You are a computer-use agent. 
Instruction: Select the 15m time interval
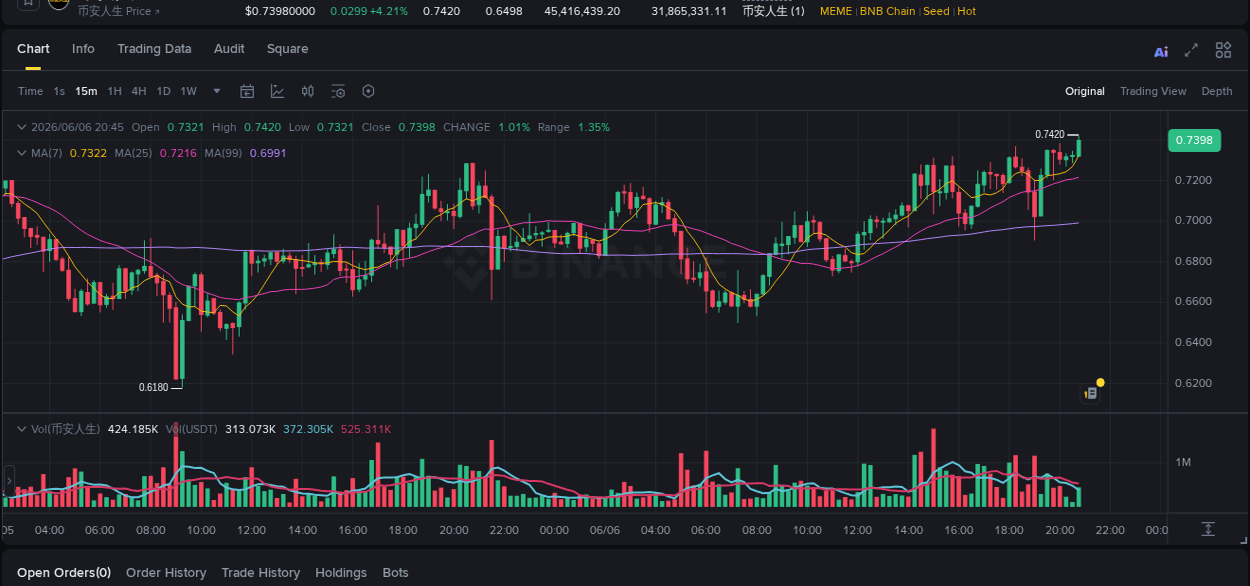(x=86, y=91)
